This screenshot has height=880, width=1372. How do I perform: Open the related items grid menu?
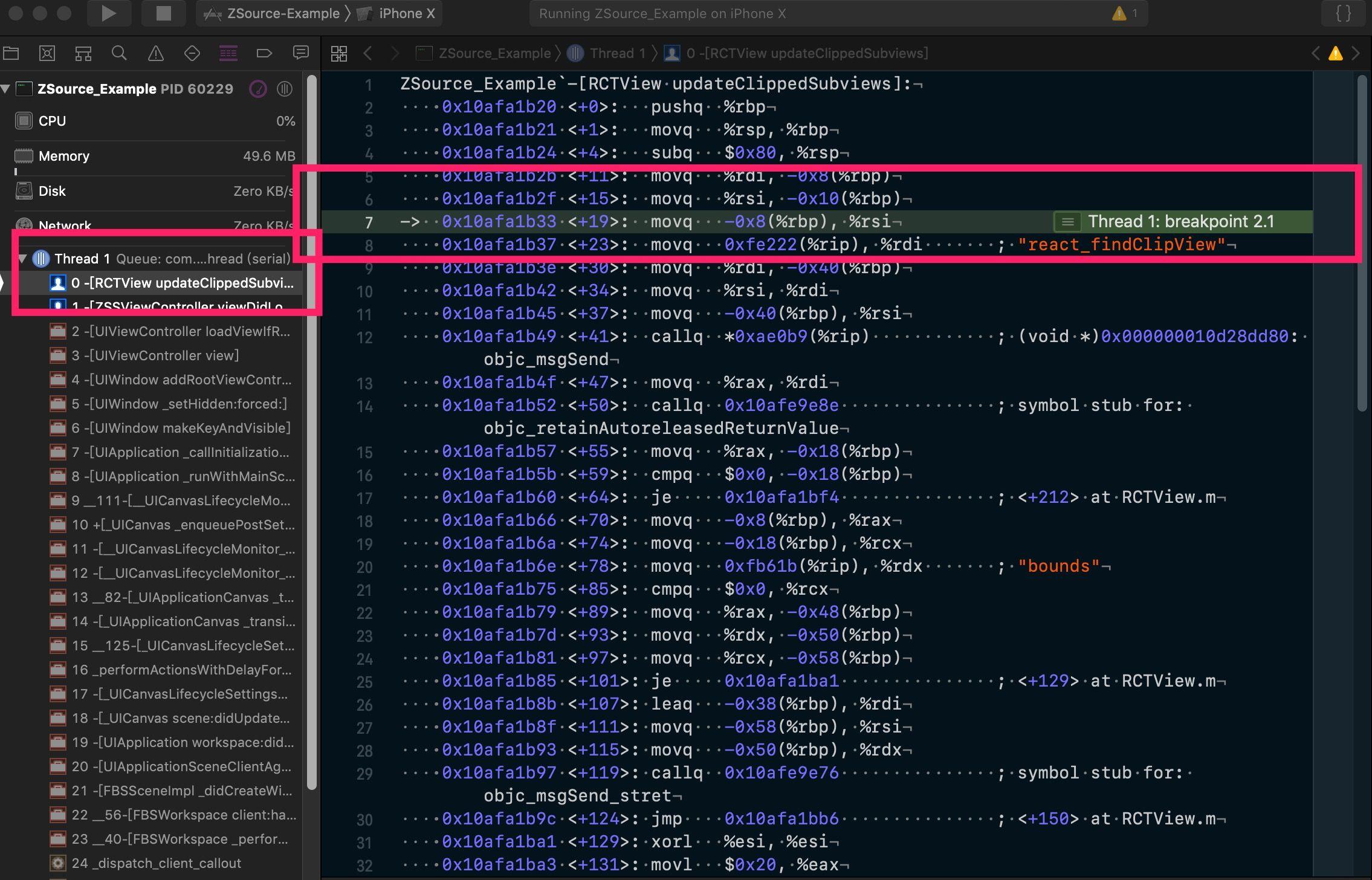(339, 53)
